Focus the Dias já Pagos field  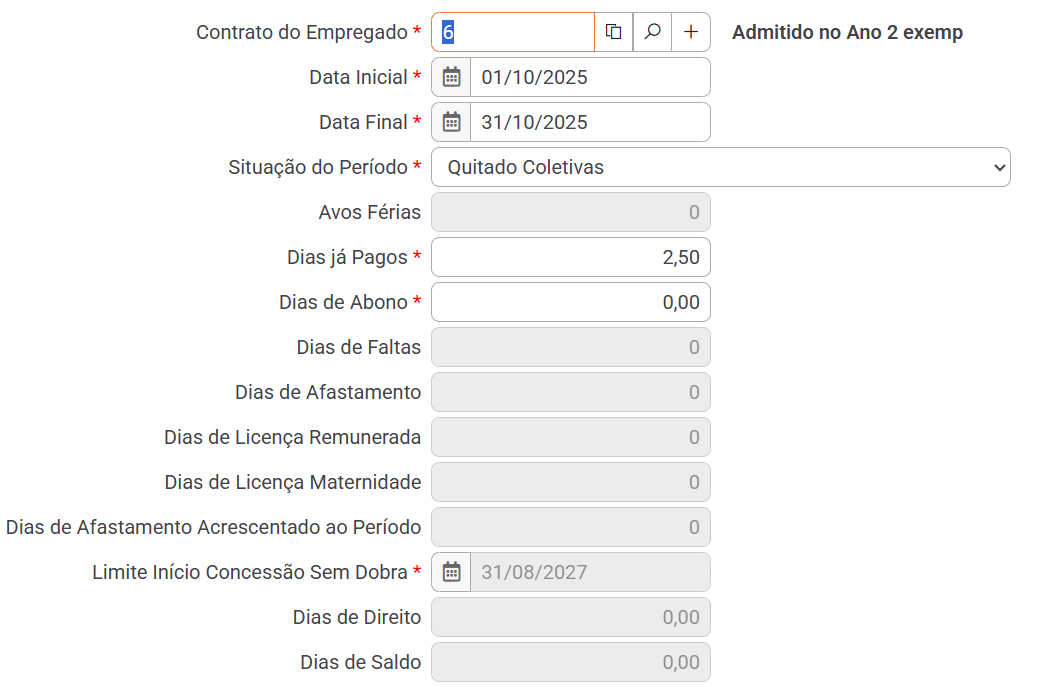(570, 257)
